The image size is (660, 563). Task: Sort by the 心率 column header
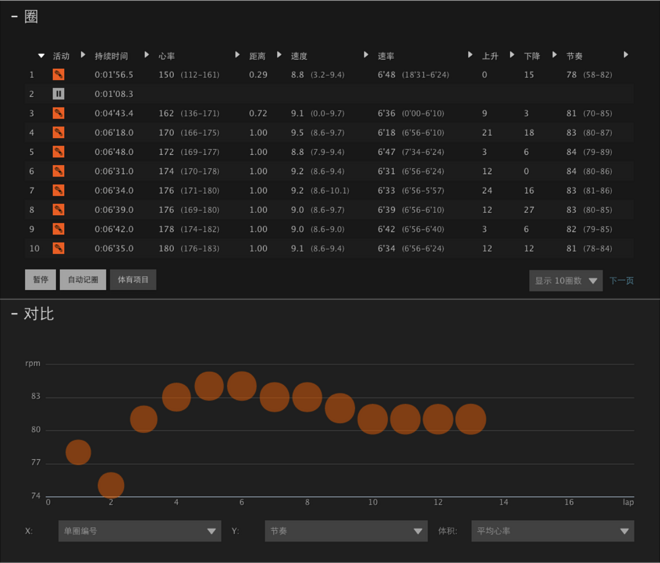(x=167, y=56)
